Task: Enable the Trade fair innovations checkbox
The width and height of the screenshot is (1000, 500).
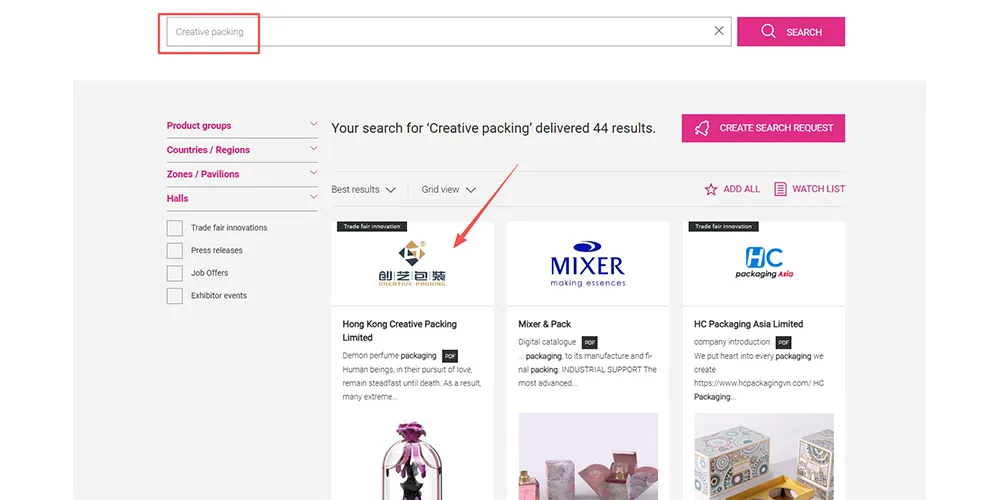Action: (x=175, y=228)
